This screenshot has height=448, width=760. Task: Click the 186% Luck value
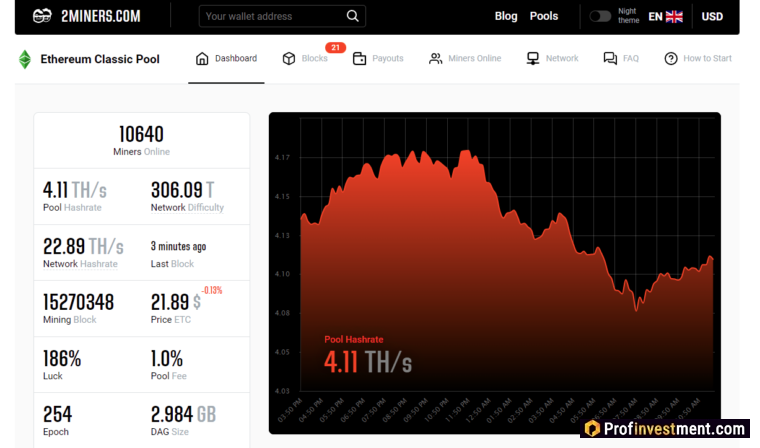pyautogui.click(x=62, y=359)
